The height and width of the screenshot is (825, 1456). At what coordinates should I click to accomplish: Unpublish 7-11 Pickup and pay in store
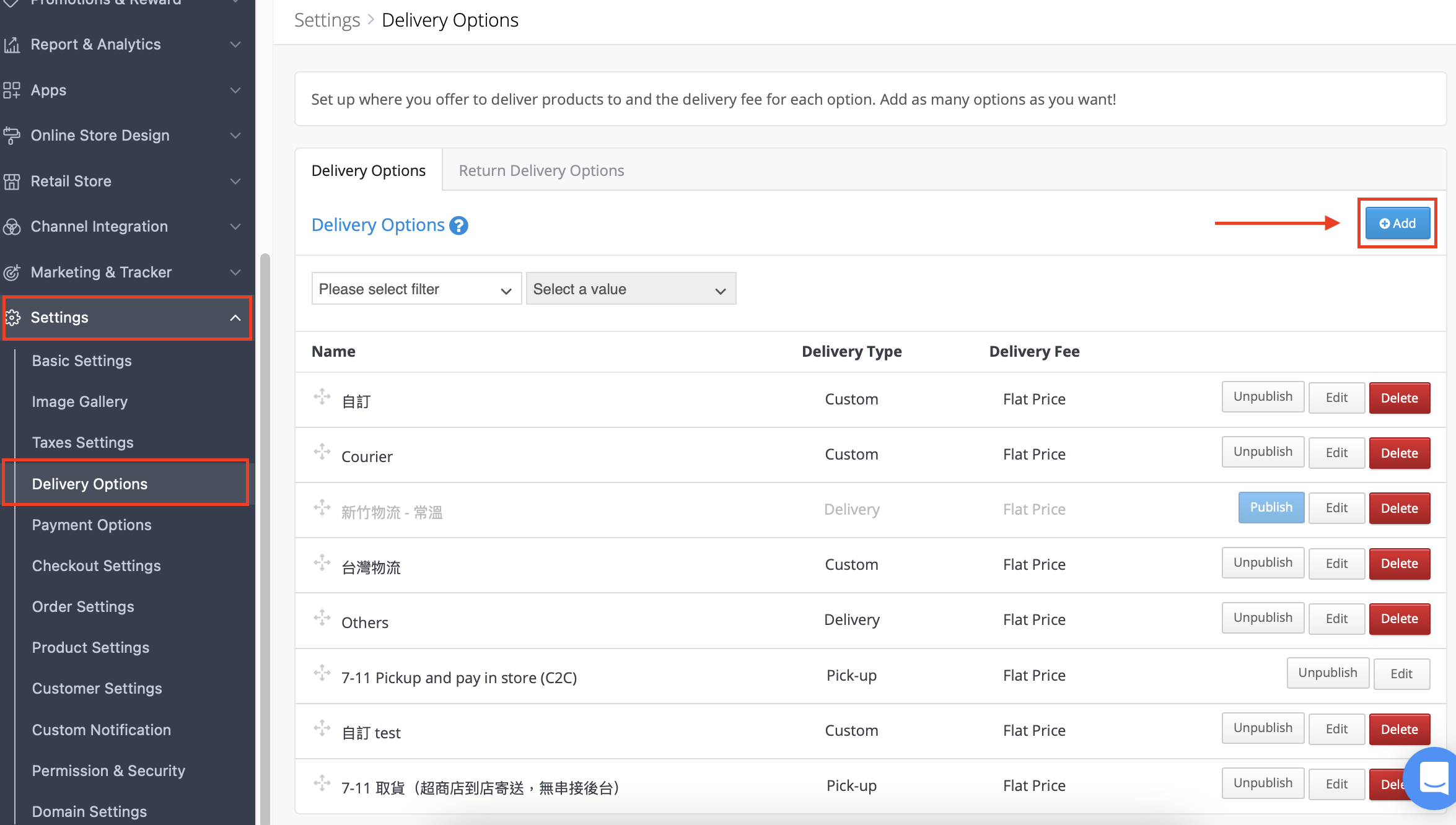pyautogui.click(x=1328, y=673)
